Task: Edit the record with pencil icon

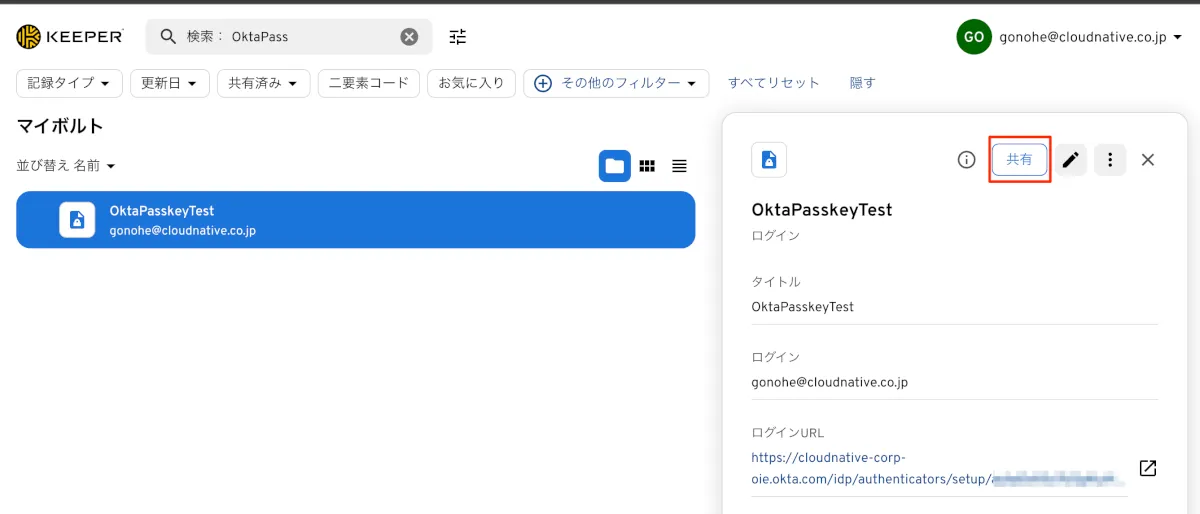Action: click(x=1071, y=160)
